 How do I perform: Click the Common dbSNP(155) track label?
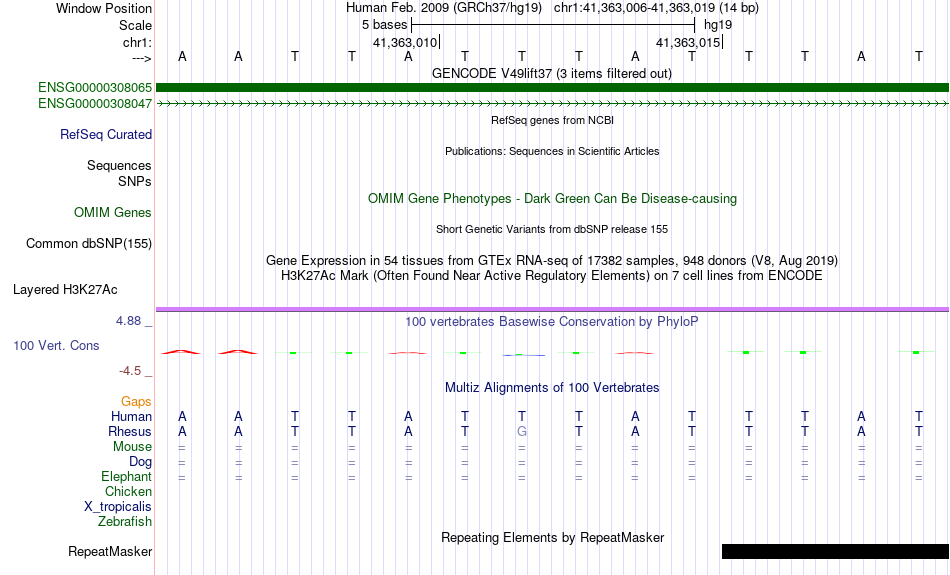pyautogui.click(x=89, y=244)
